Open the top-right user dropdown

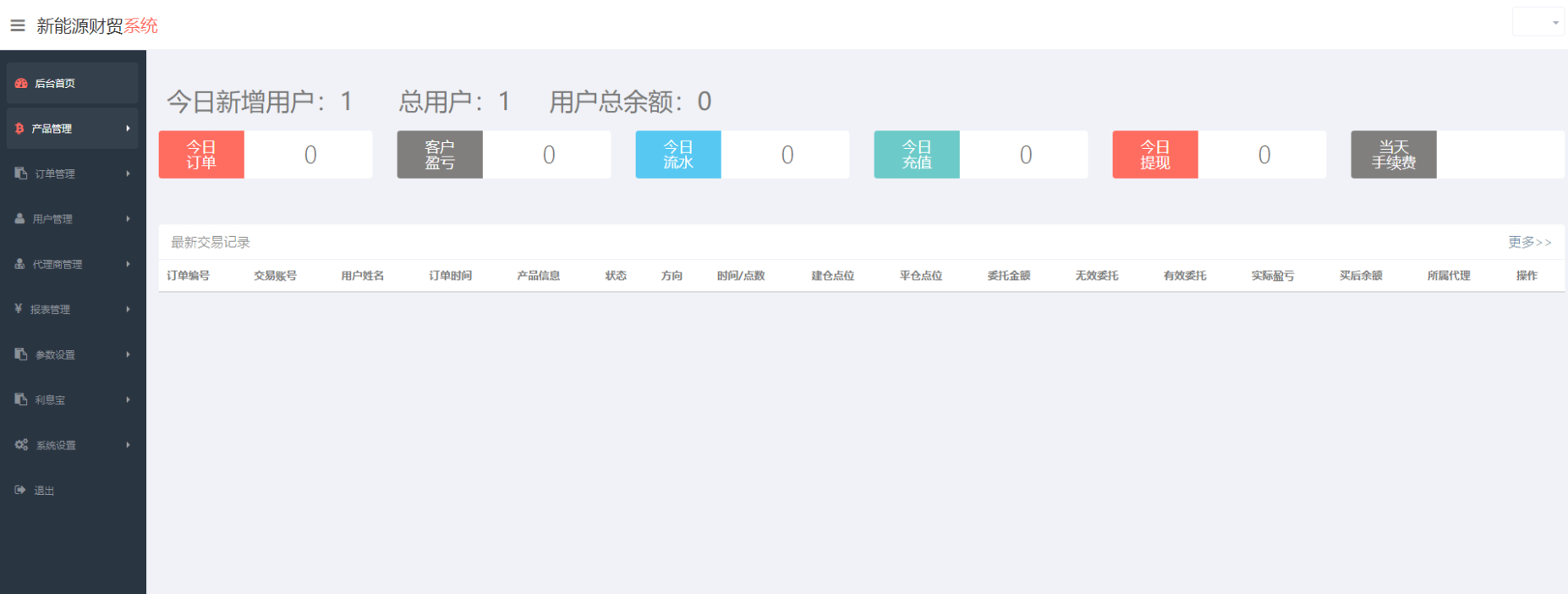pos(1538,22)
